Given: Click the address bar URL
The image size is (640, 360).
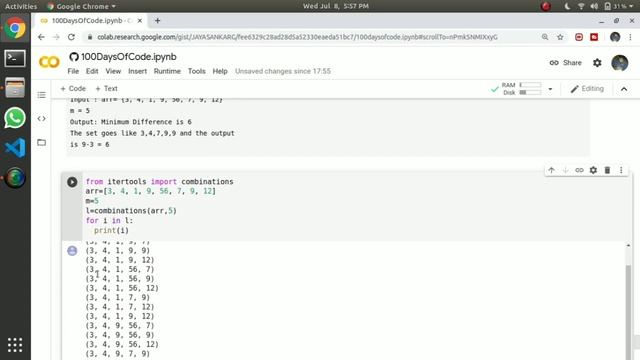Looking at the screenshot, I should pos(297,37).
